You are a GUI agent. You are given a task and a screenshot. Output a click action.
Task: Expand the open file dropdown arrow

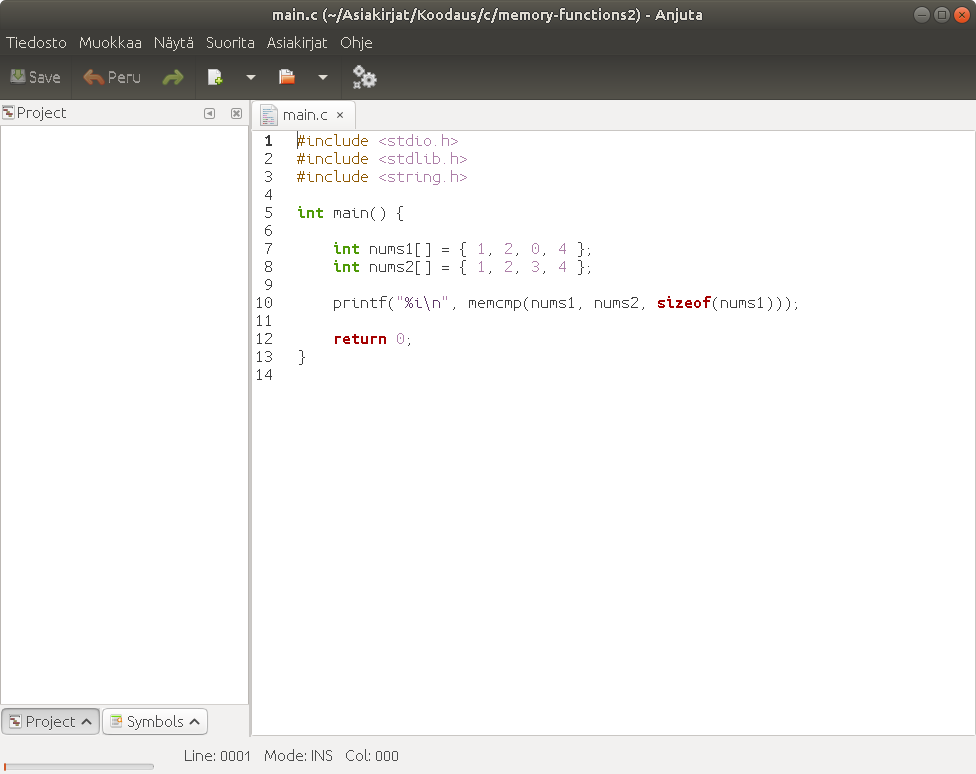pyautogui.click(x=322, y=77)
